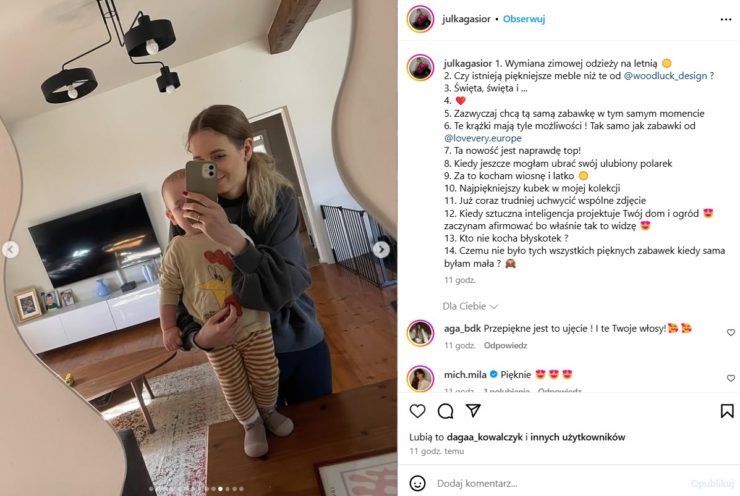The image size is (740, 496).
Task: Open the emoji picker in comment box
Action: [x=417, y=483]
